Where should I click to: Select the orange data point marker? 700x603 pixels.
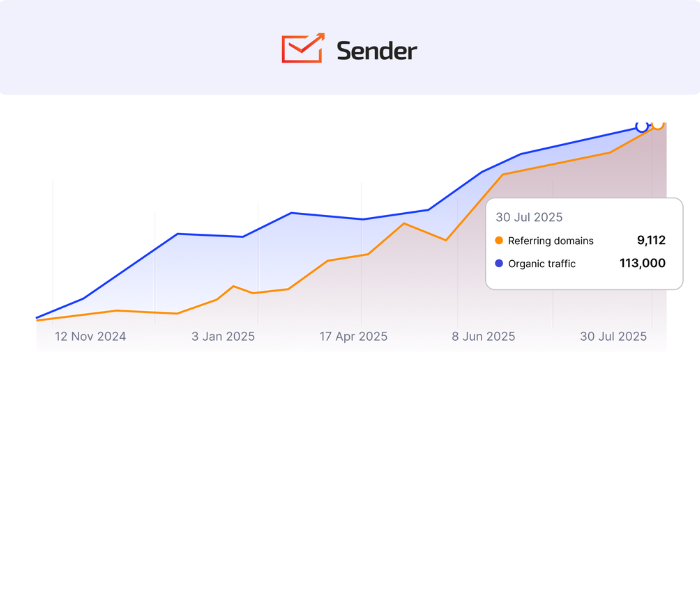pyautogui.click(x=658, y=123)
